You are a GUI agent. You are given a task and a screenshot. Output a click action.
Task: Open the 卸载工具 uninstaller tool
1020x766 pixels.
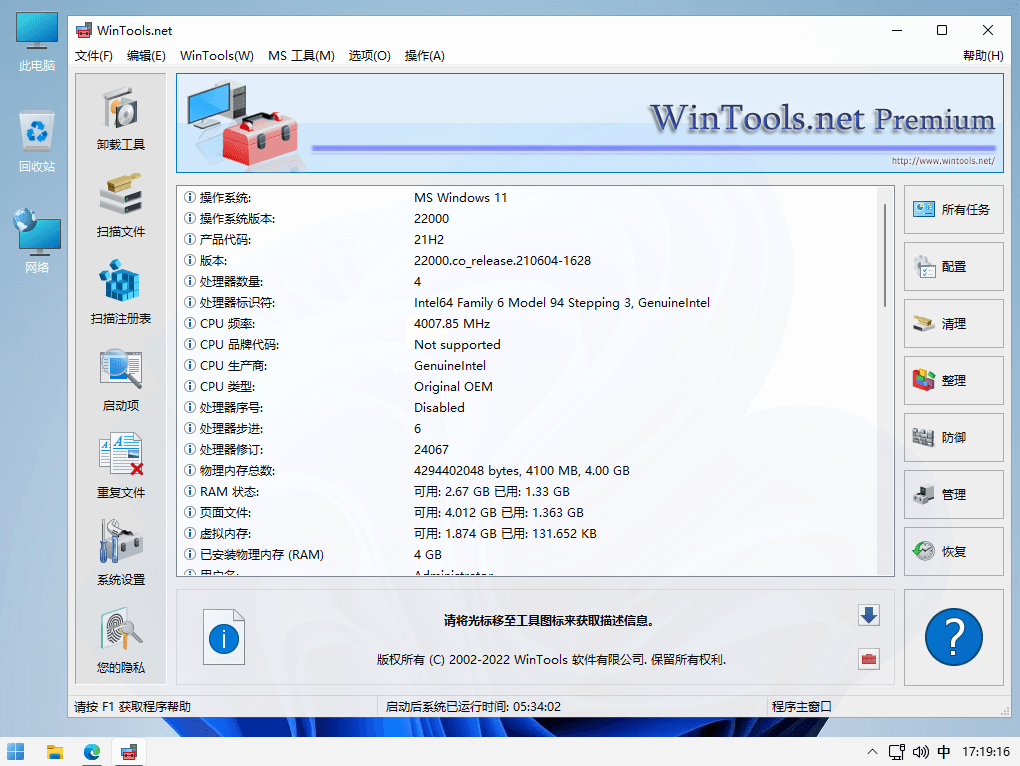point(121,119)
